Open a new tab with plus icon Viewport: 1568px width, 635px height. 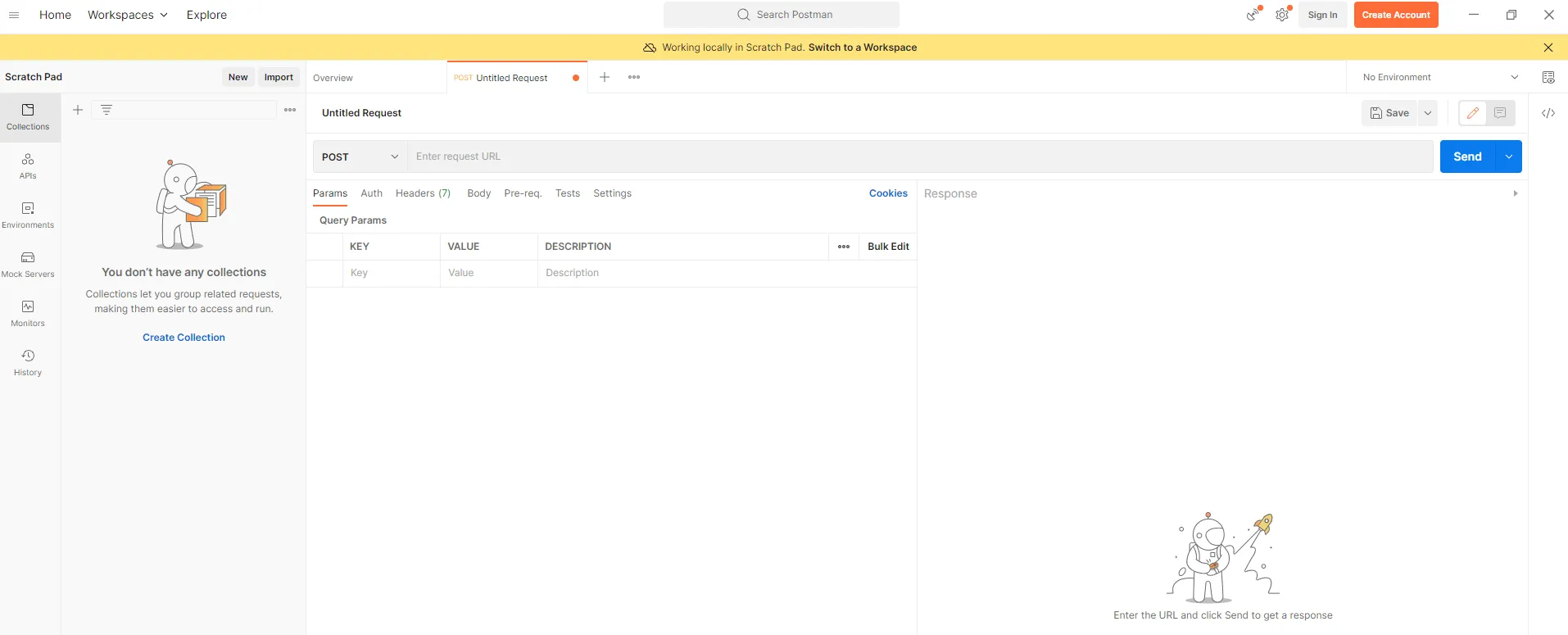[x=605, y=77]
